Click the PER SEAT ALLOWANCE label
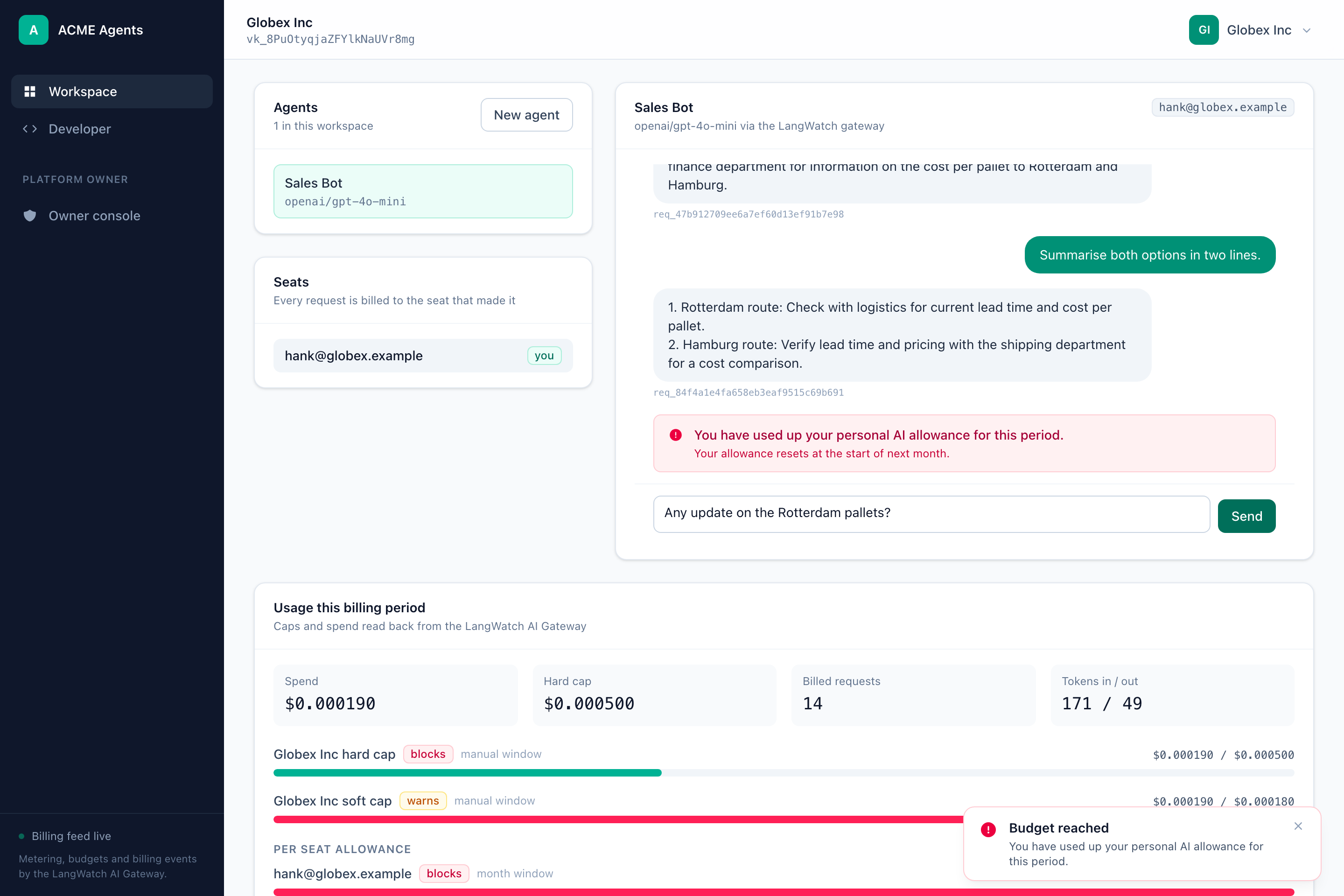 coord(342,849)
